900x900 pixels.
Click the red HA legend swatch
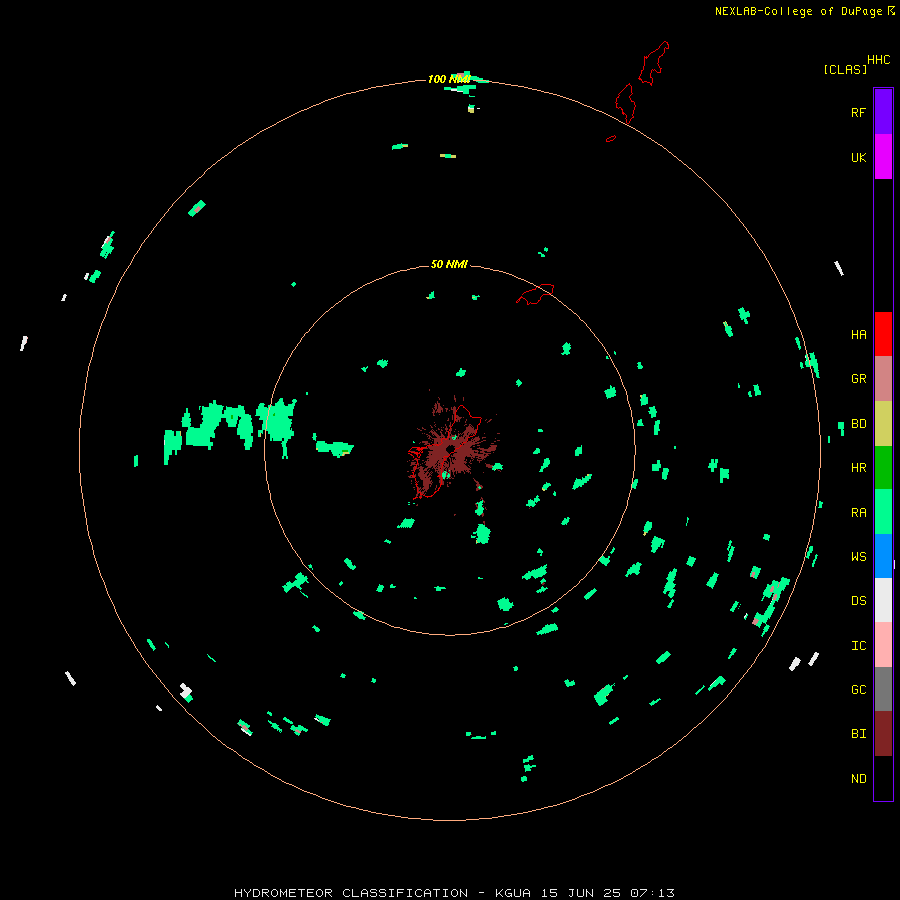tap(883, 334)
